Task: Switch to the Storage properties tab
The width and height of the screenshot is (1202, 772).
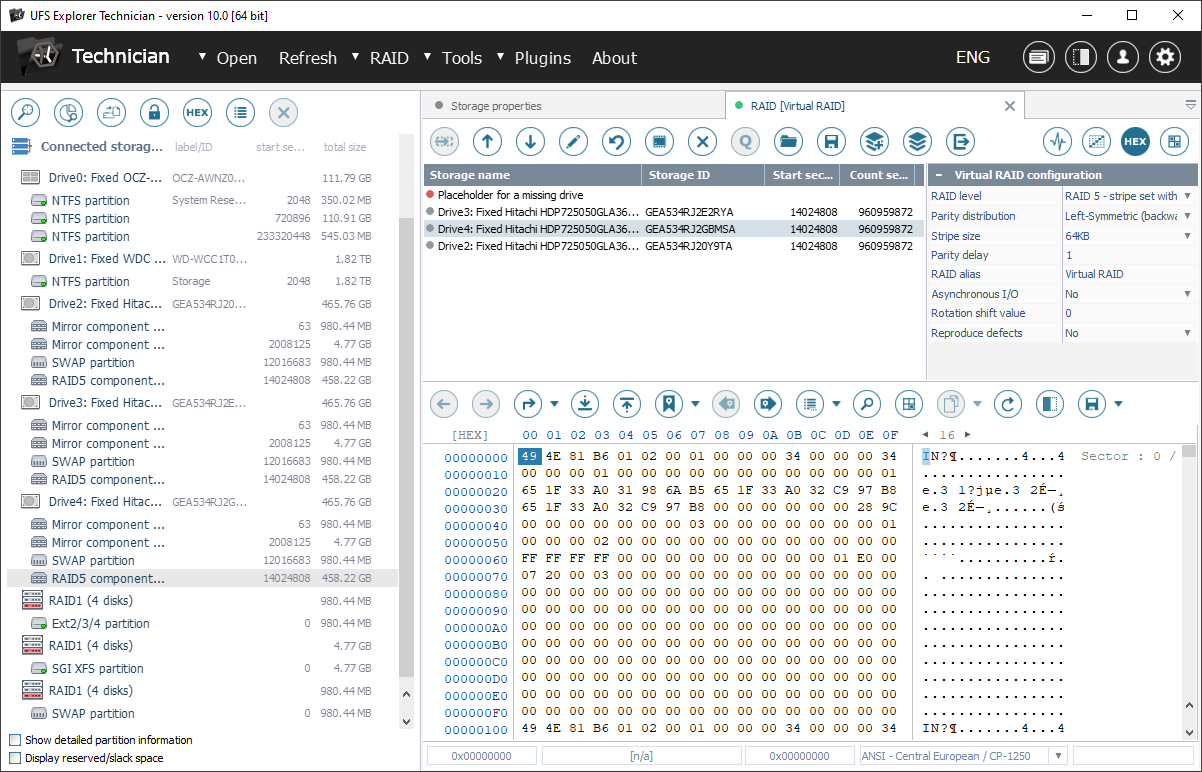Action: click(x=496, y=106)
